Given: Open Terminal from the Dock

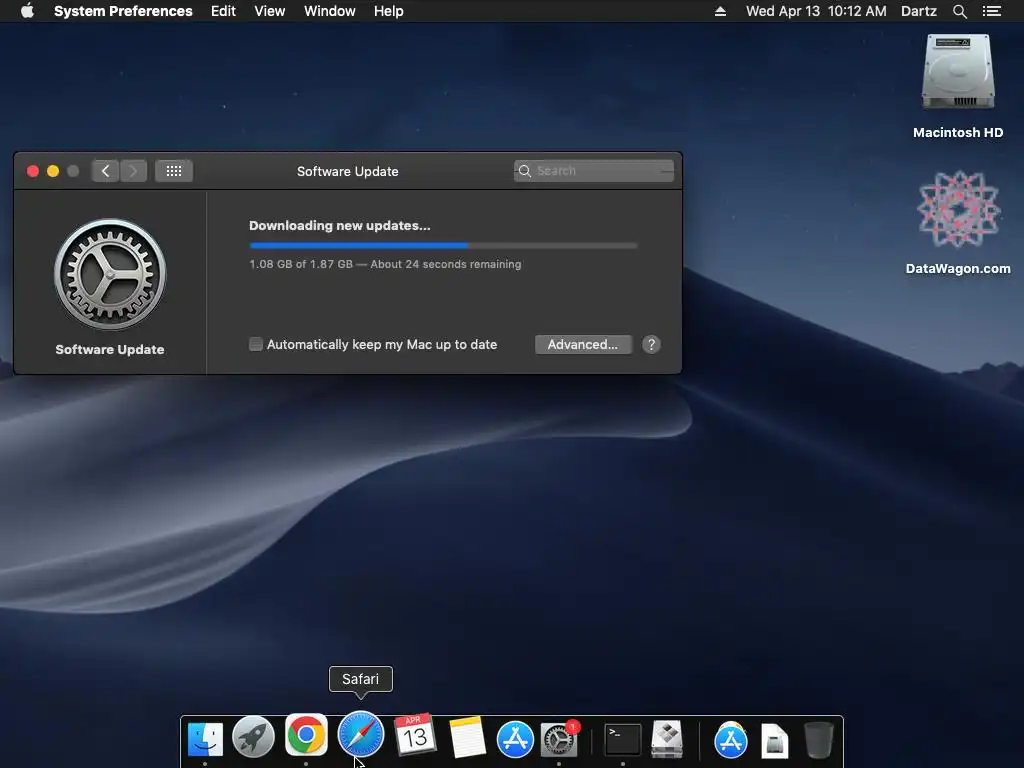Looking at the screenshot, I should coord(622,740).
